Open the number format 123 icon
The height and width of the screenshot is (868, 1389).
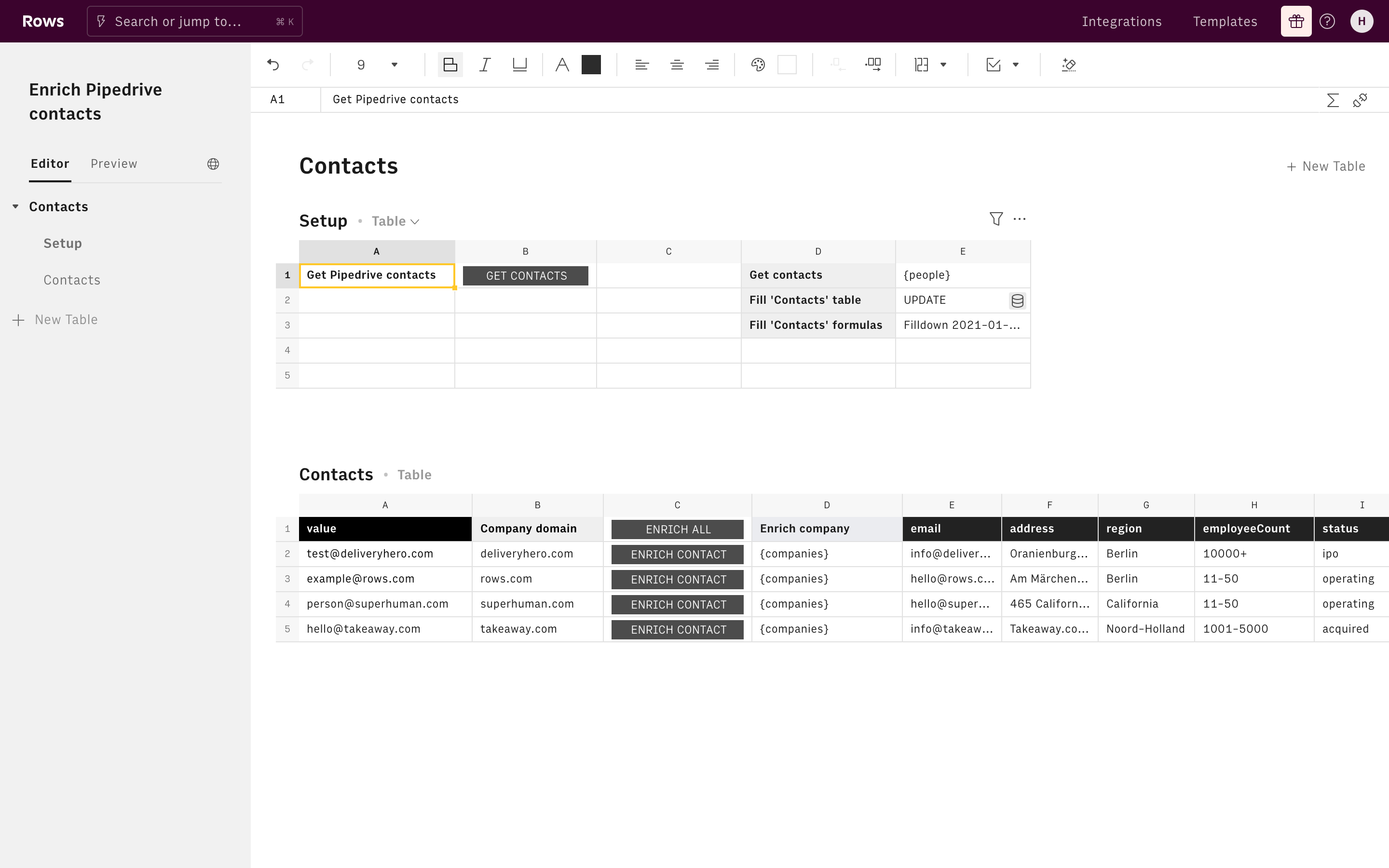click(x=921, y=65)
